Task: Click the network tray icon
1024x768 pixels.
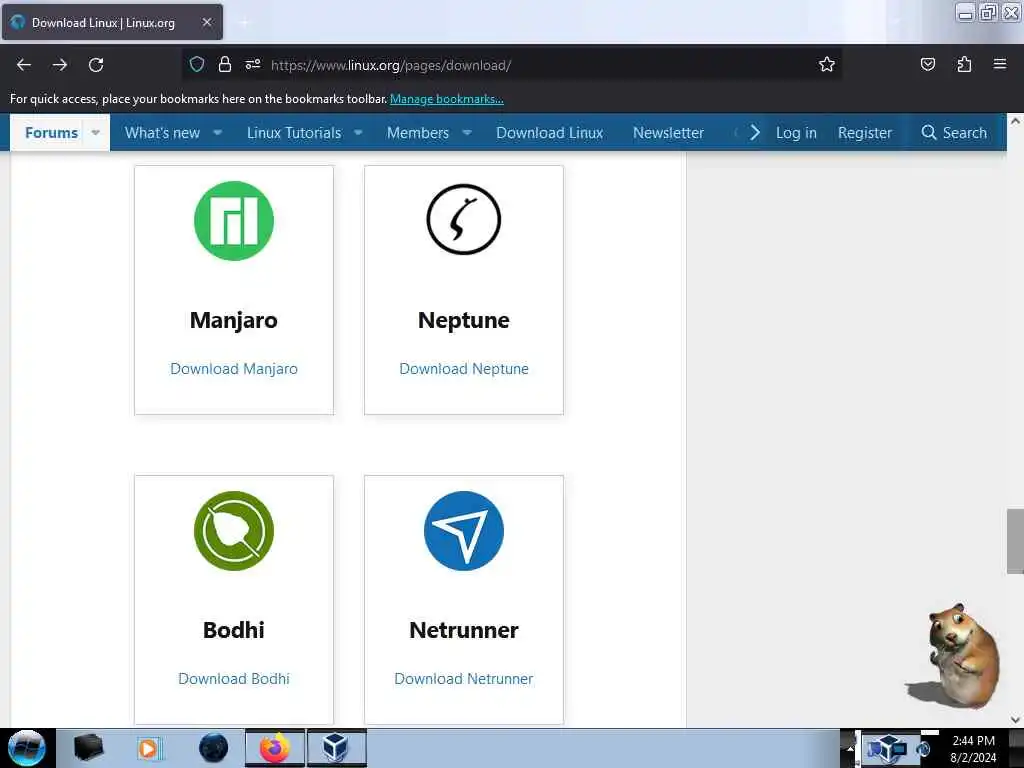Action: pyautogui.click(x=900, y=749)
